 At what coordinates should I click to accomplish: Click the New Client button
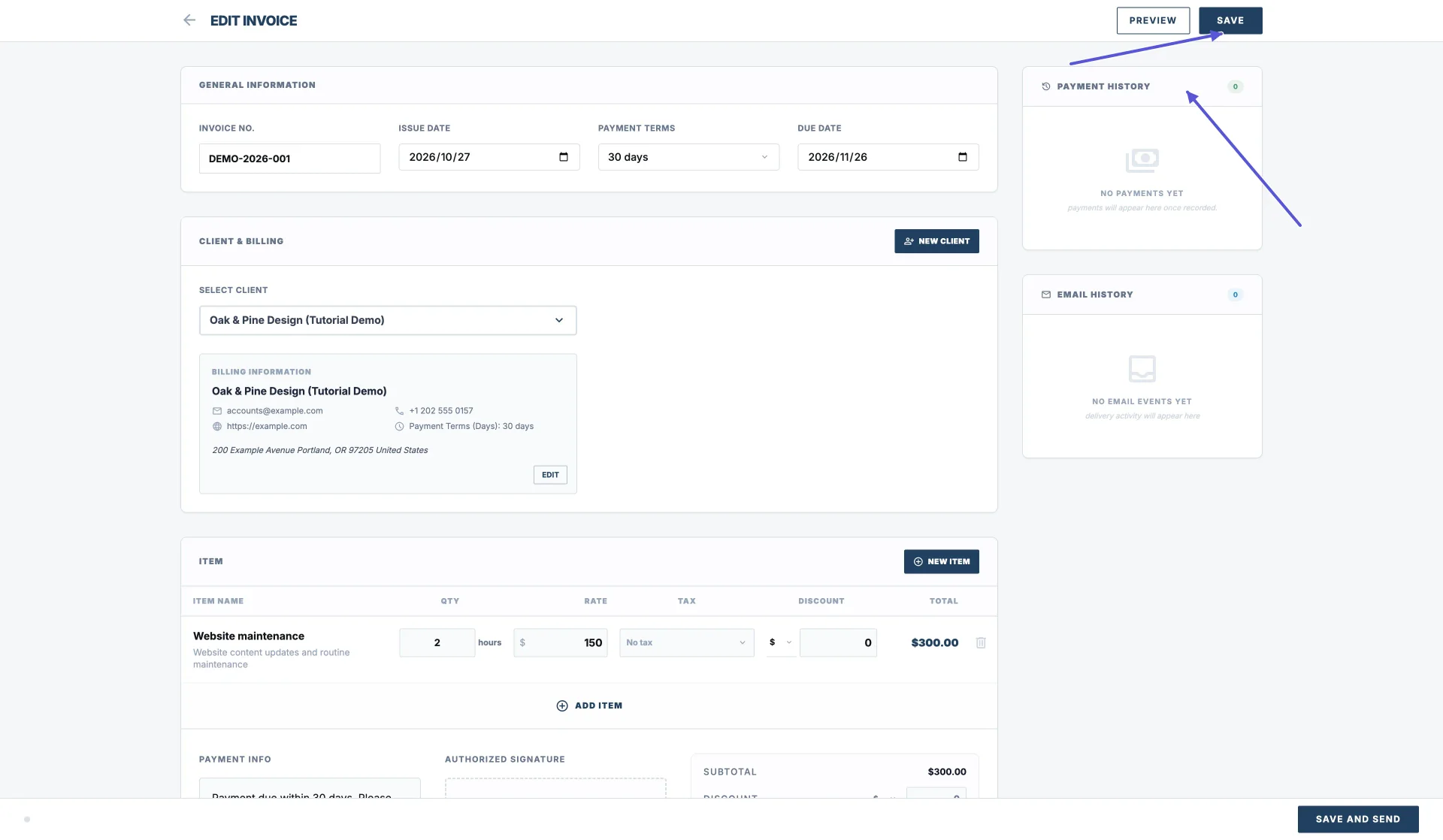point(936,241)
